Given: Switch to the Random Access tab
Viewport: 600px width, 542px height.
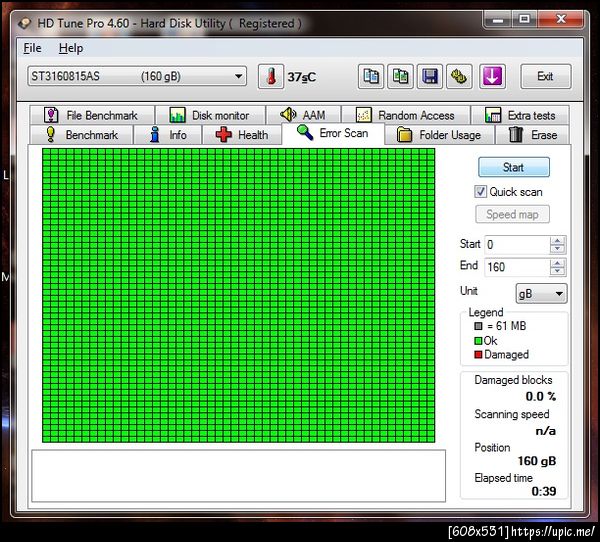Looking at the screenshot, I should coord(406,115).
